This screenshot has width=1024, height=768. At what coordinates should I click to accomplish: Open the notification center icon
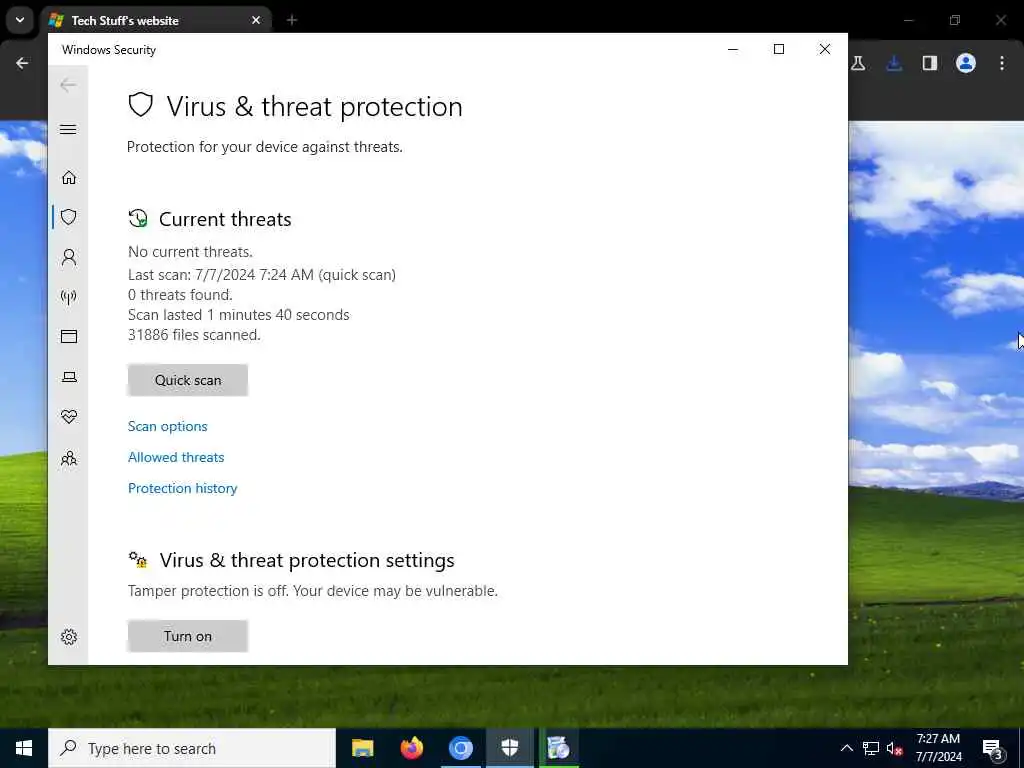click(x=993, y=749)
